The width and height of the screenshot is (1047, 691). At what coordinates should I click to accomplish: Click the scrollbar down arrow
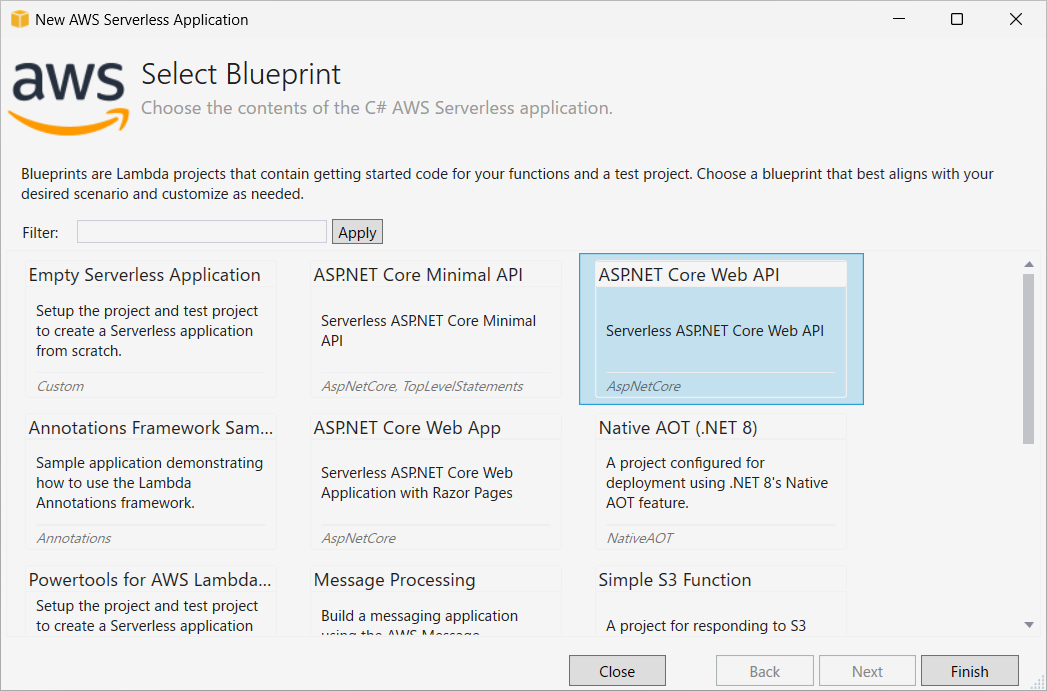1029,626
